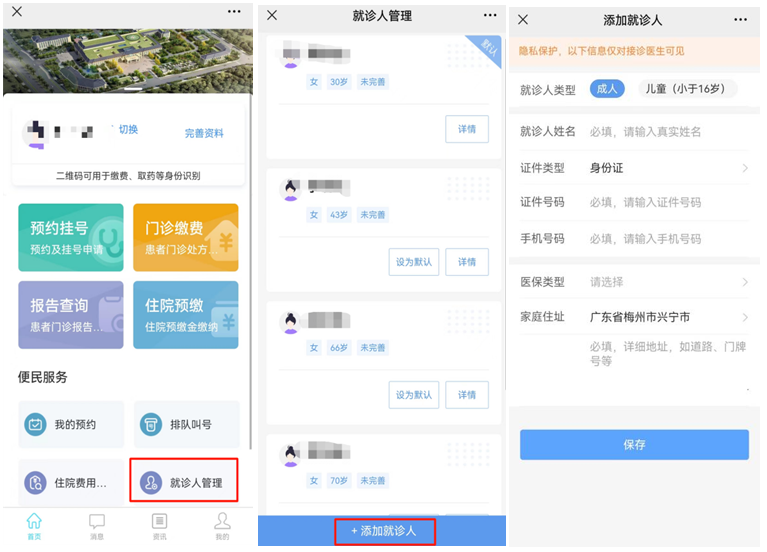Open 报告查询 report query tile
Image resolution: width=767 pixels, height=552 pixels.
(x=70, y=314)
